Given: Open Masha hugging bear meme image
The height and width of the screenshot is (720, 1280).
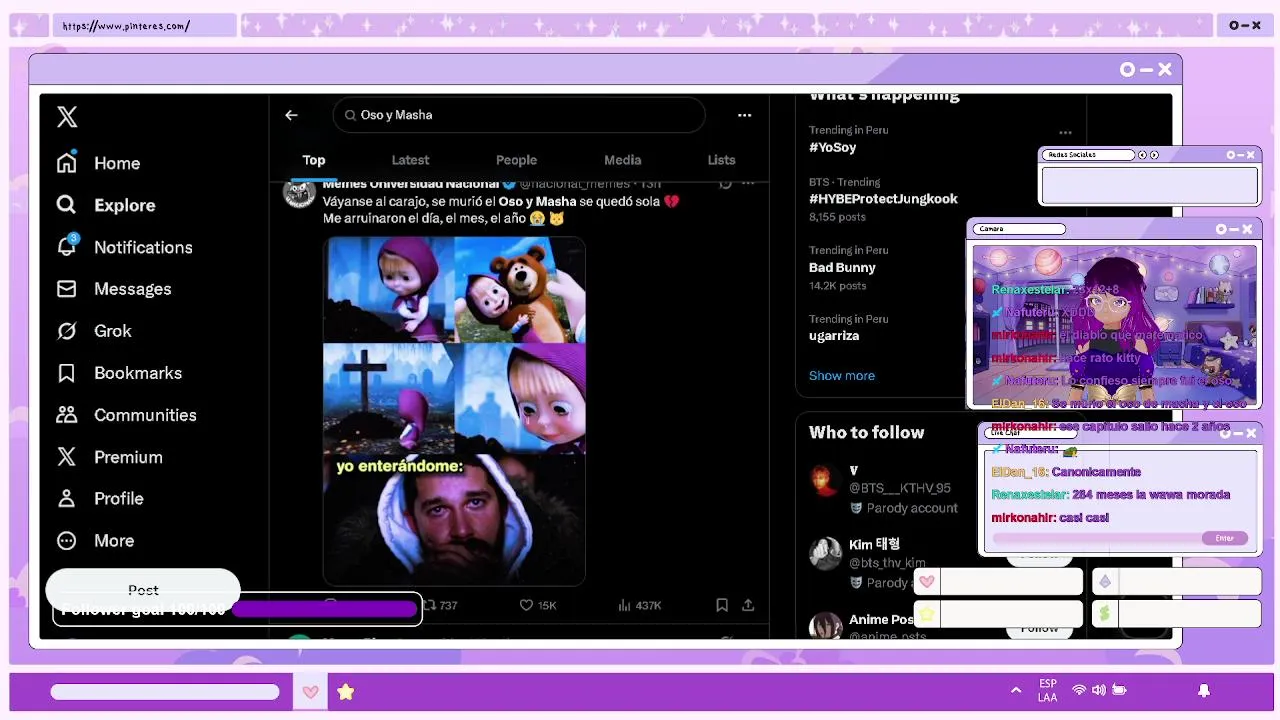Looking at the screenshot, I should 520,290.
